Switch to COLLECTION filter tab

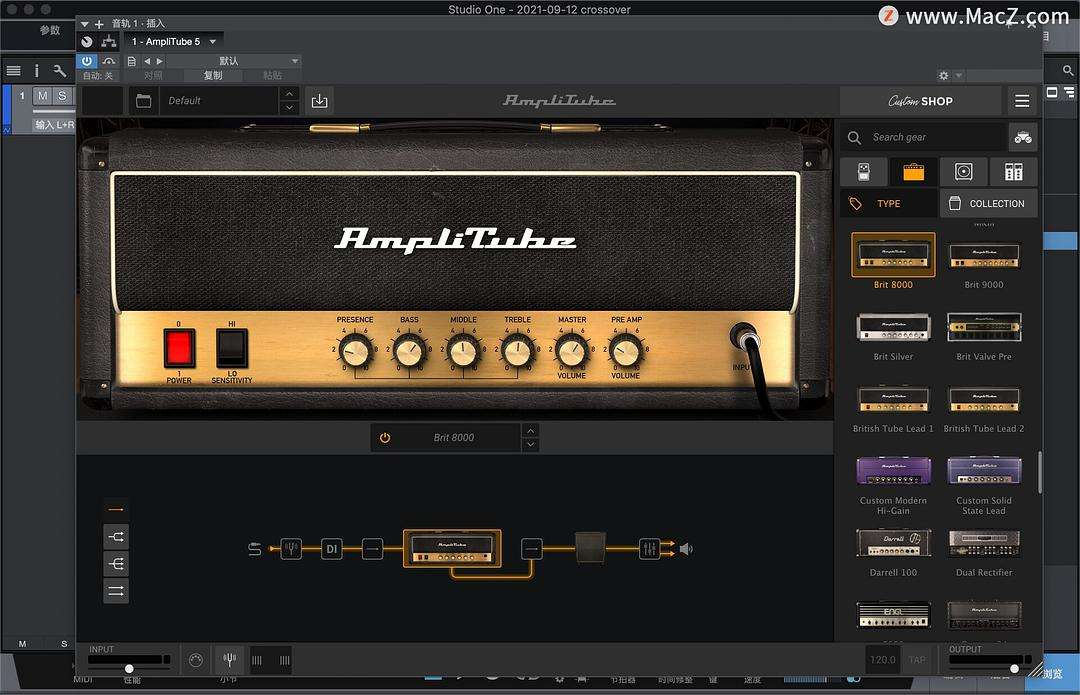click(988, 203)
